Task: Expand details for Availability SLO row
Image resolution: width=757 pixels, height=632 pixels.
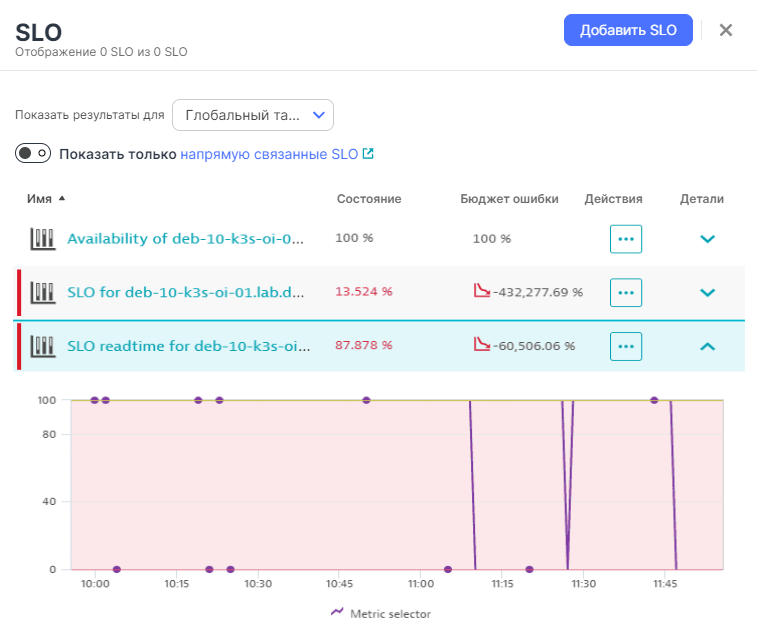Action: [707, 239]
